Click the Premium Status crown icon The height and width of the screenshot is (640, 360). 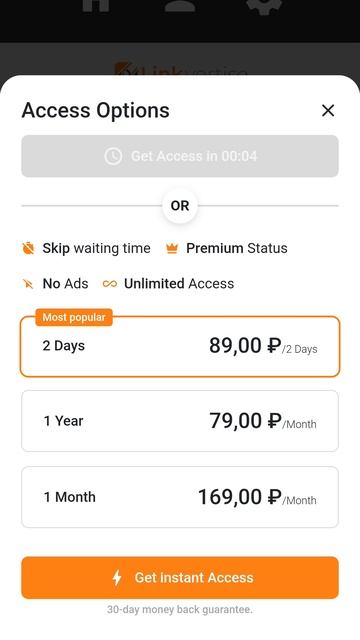coord(172,248)
